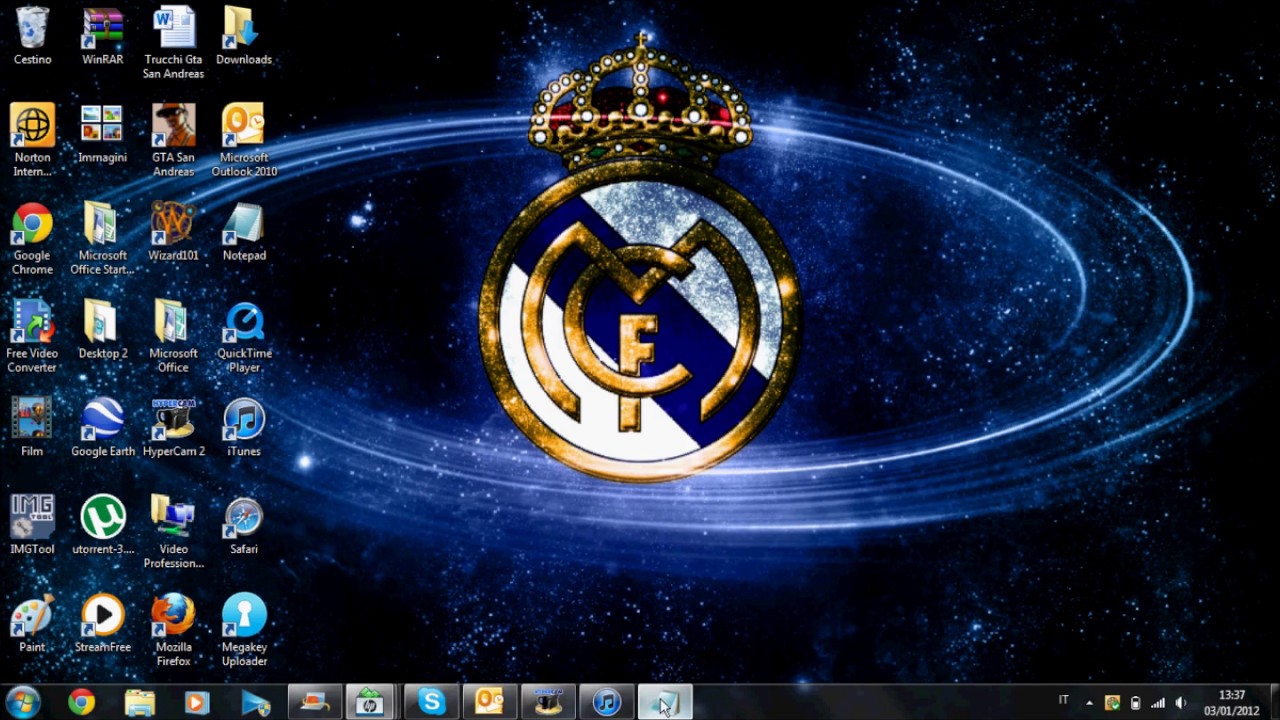
Task: Open the Film desktop icon
Action: tap(32, 428)
